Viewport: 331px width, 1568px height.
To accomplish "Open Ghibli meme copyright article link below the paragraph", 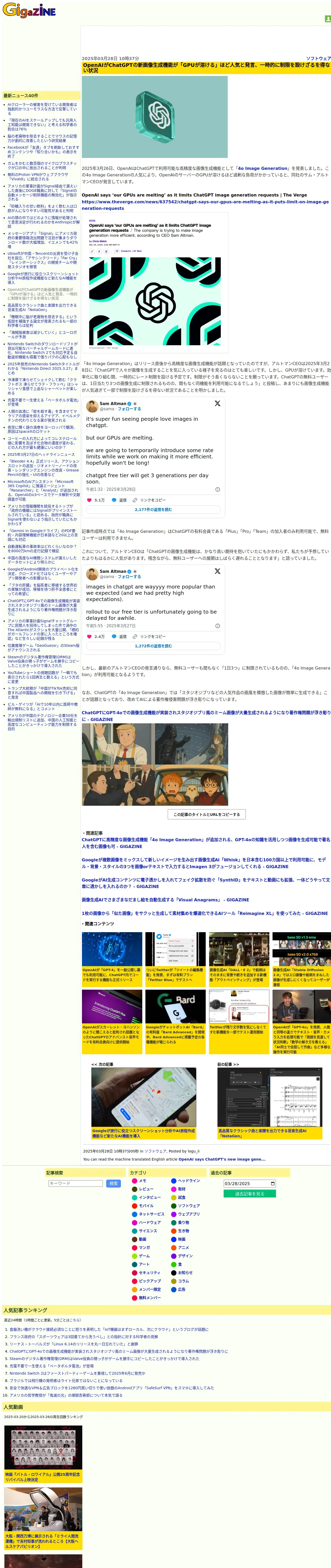I will point(206,715).
